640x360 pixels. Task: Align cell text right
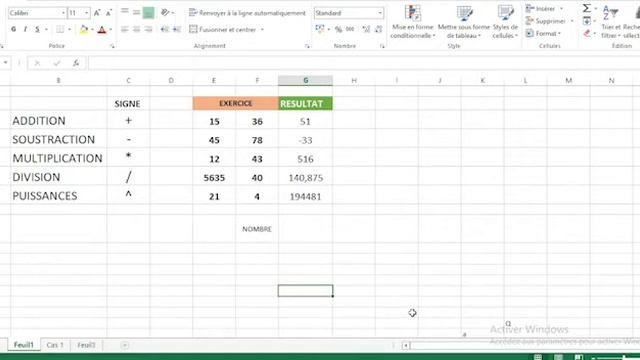[x=148, y=29]
